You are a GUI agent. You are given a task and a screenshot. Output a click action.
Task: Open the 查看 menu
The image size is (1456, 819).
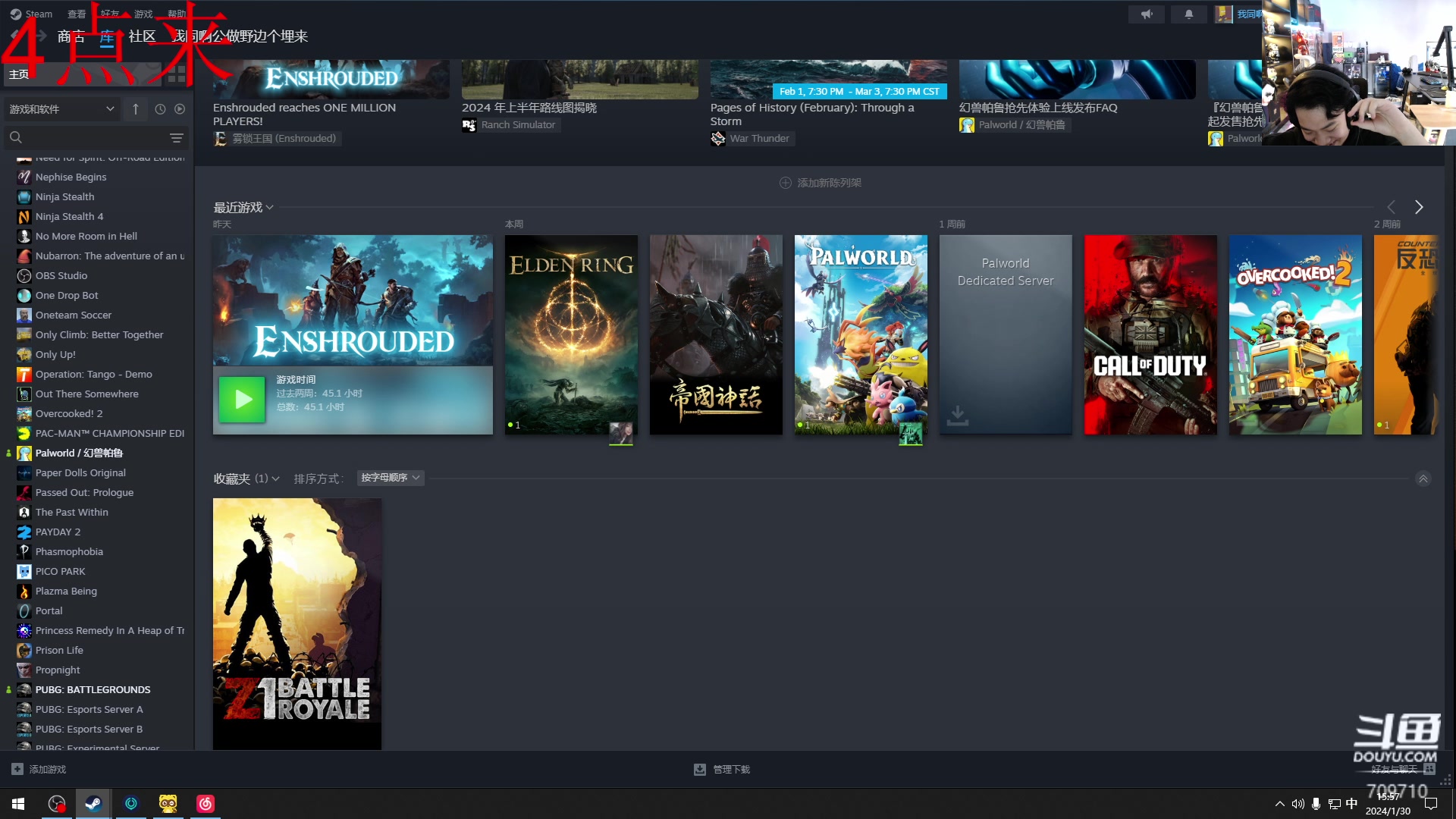coord(77,14)
